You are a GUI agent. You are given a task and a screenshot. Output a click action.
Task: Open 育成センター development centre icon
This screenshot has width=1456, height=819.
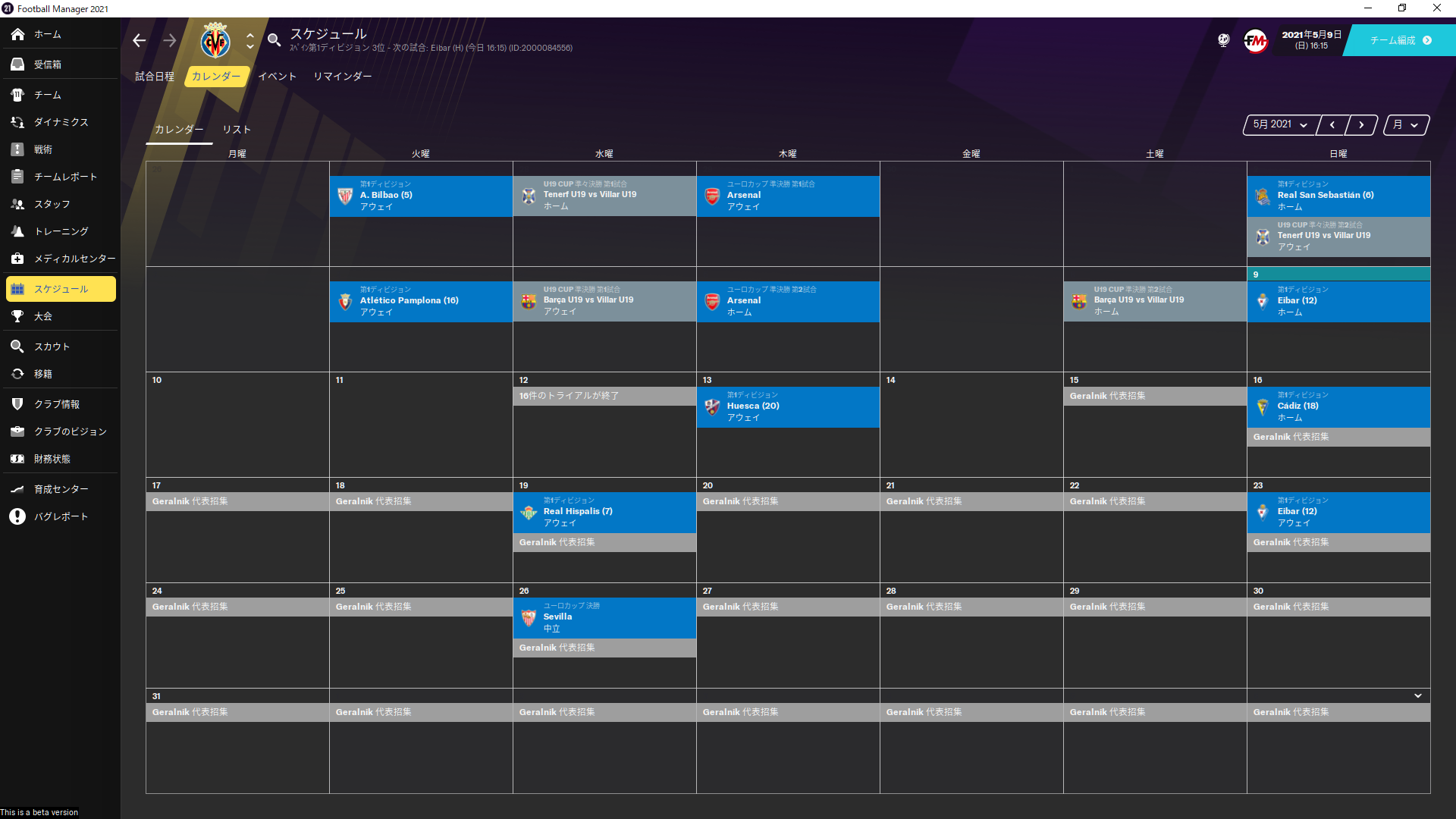tap(17, 489)
